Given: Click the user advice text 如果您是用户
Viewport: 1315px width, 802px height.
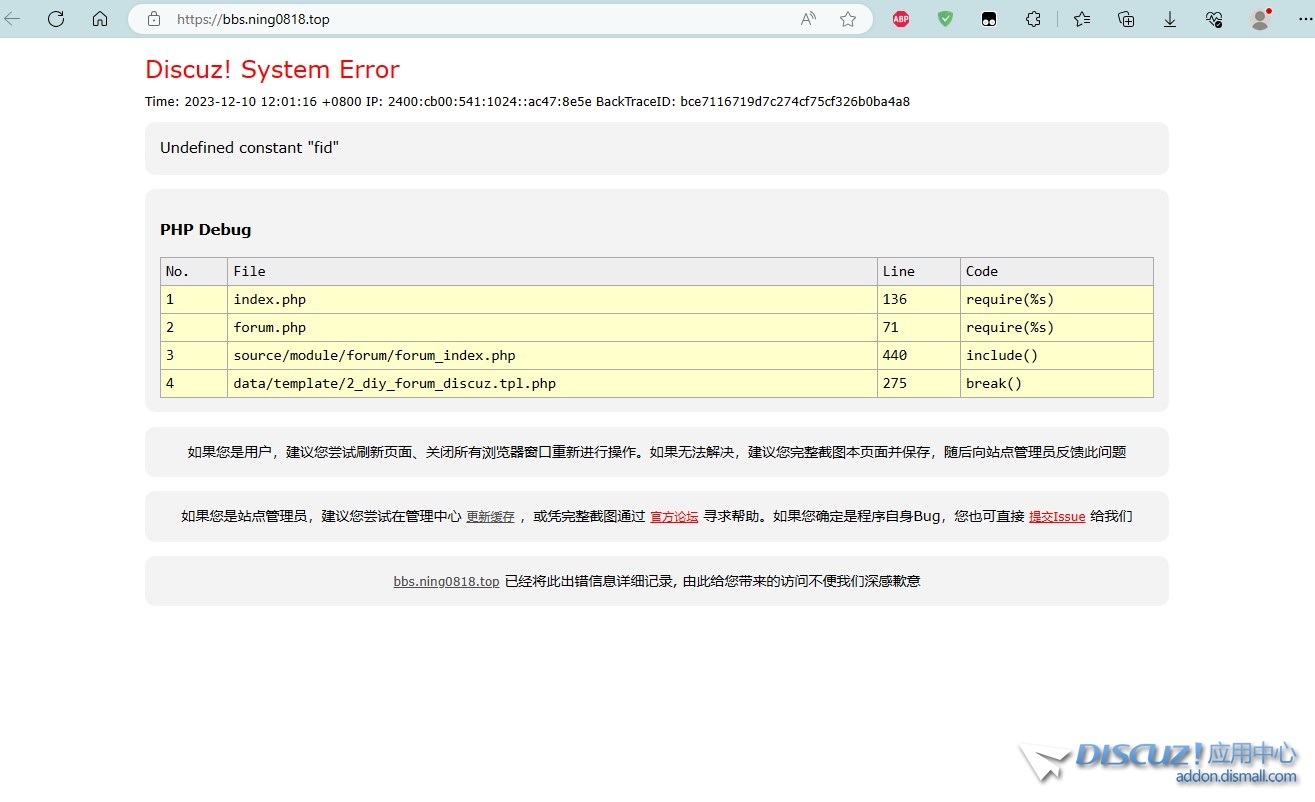Looking at the screenshot, I should coord(657,452).
